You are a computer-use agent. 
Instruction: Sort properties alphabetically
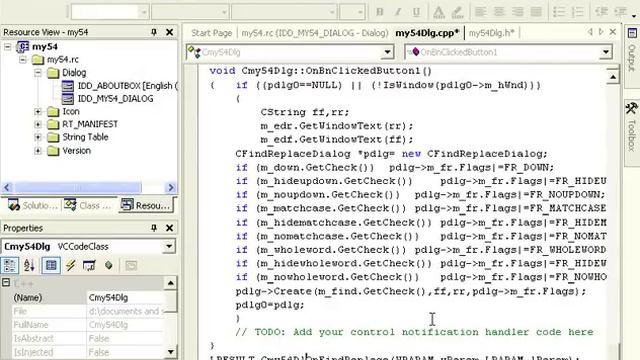[29, 266]
